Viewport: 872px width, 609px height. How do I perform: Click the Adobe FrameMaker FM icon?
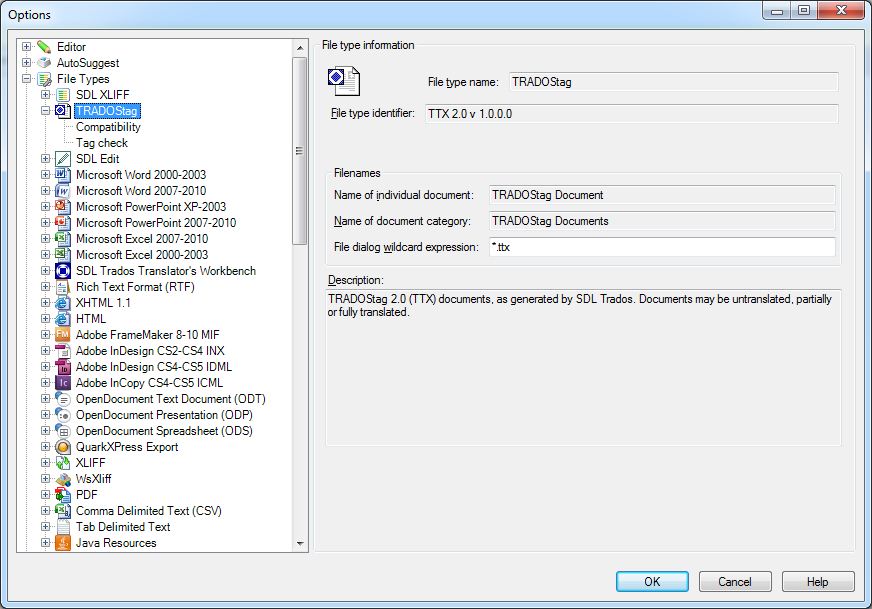(x=63, y=335)
